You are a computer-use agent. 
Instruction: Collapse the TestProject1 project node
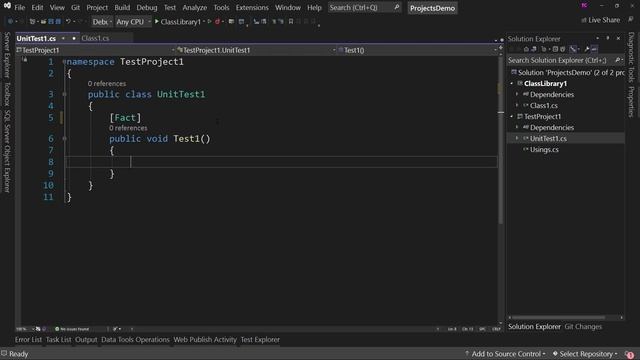[x=511, y=116]
